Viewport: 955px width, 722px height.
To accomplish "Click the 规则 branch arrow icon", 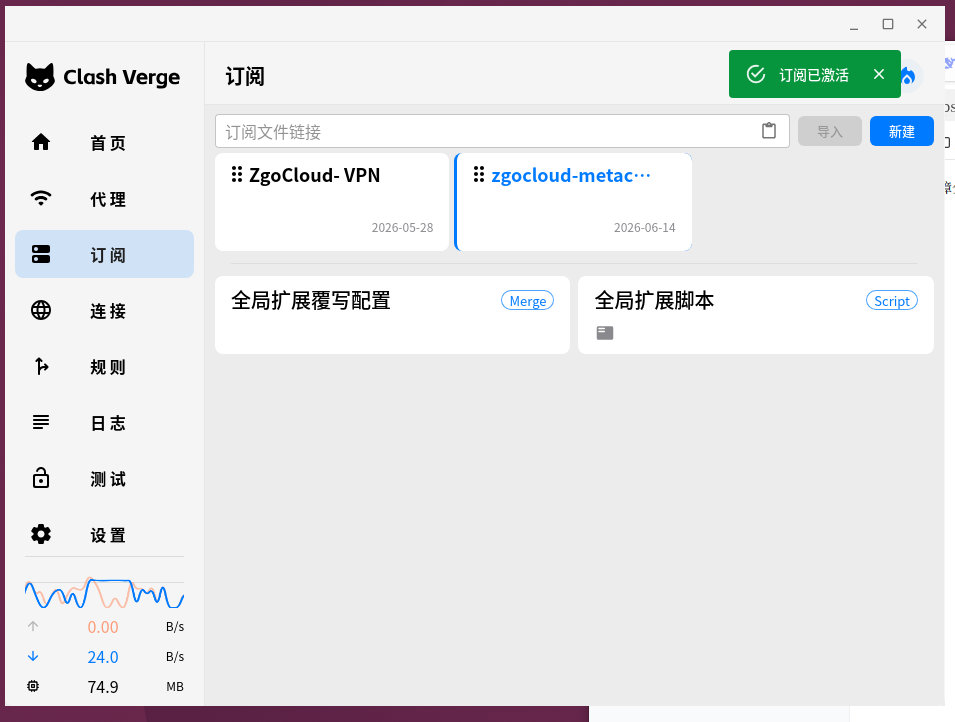I will [x=41, y=366].
